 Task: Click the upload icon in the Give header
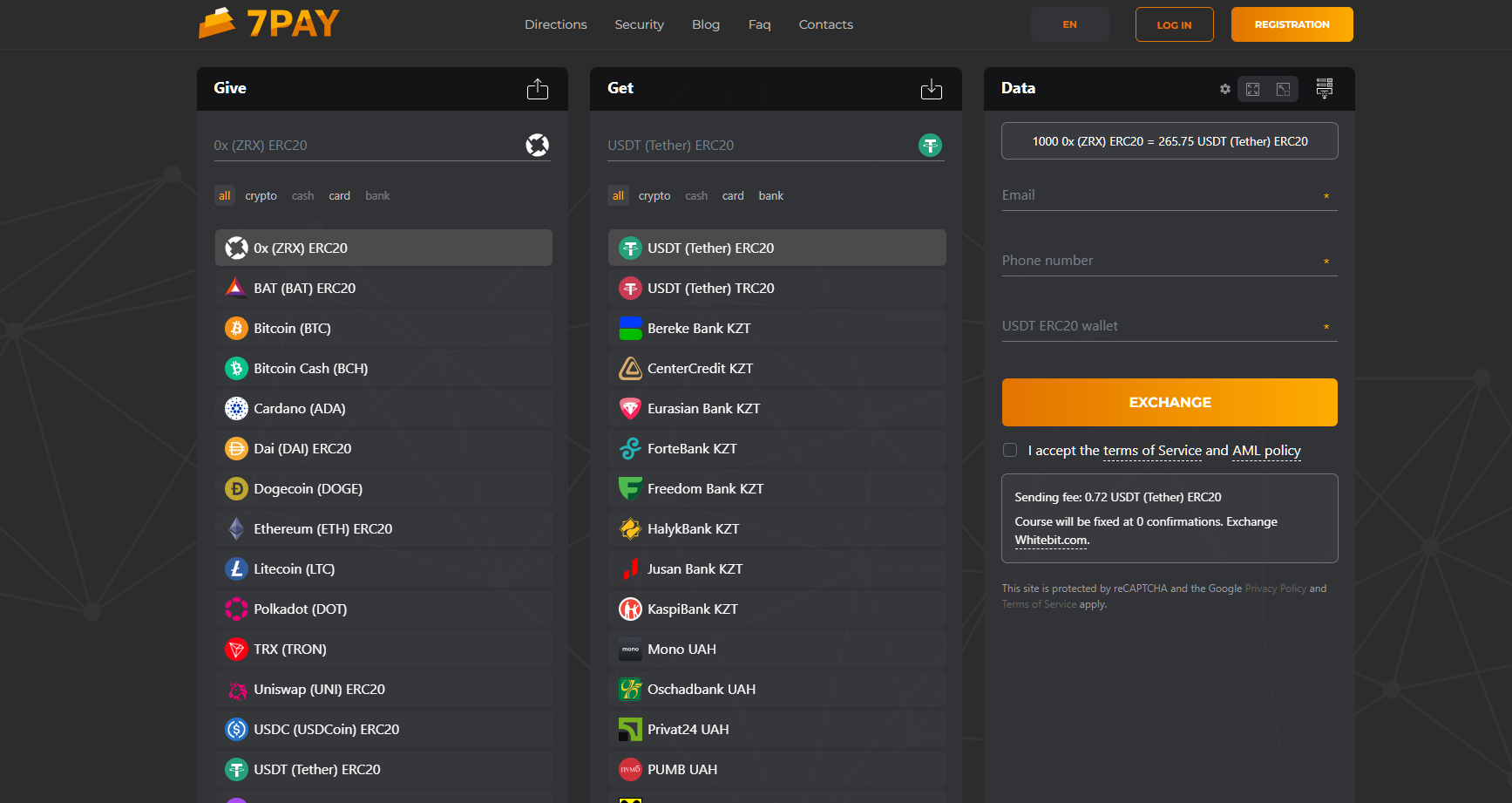click(x=538, y=88)
